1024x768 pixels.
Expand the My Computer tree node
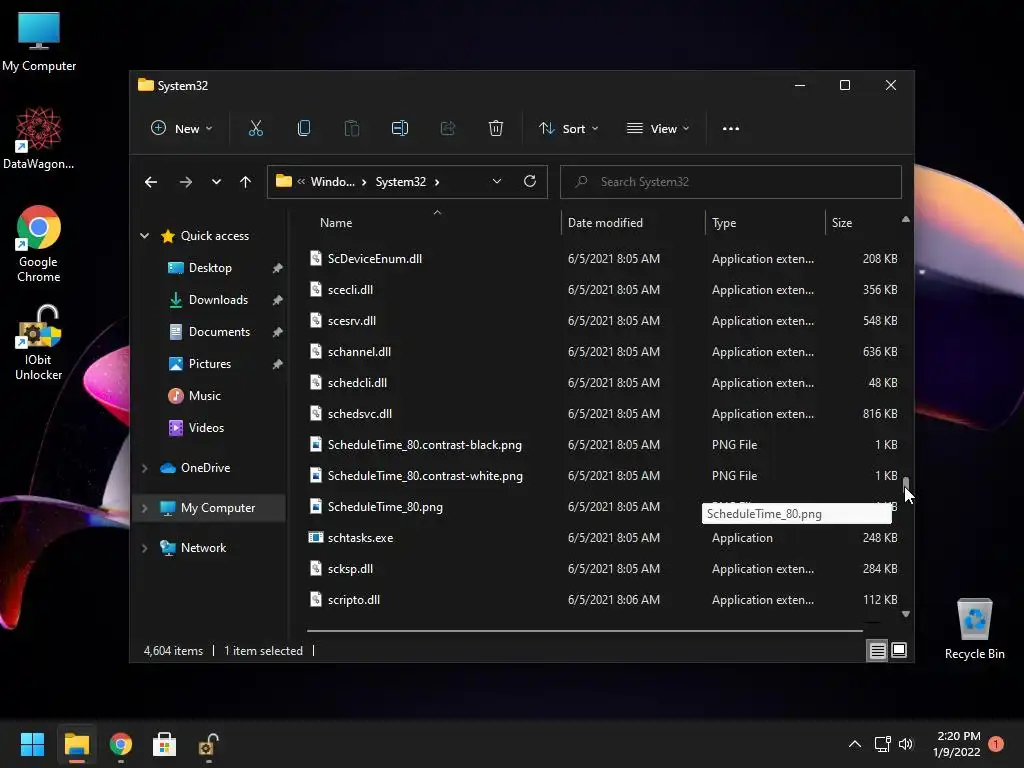(144, 507)
